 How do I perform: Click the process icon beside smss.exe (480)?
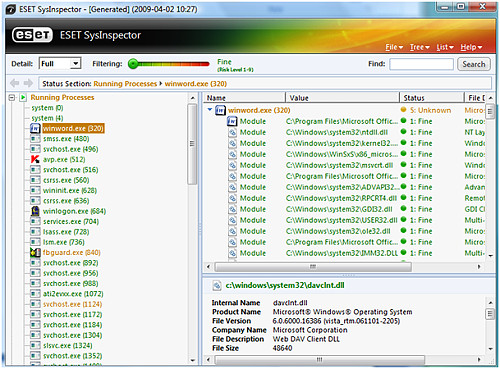35,139
